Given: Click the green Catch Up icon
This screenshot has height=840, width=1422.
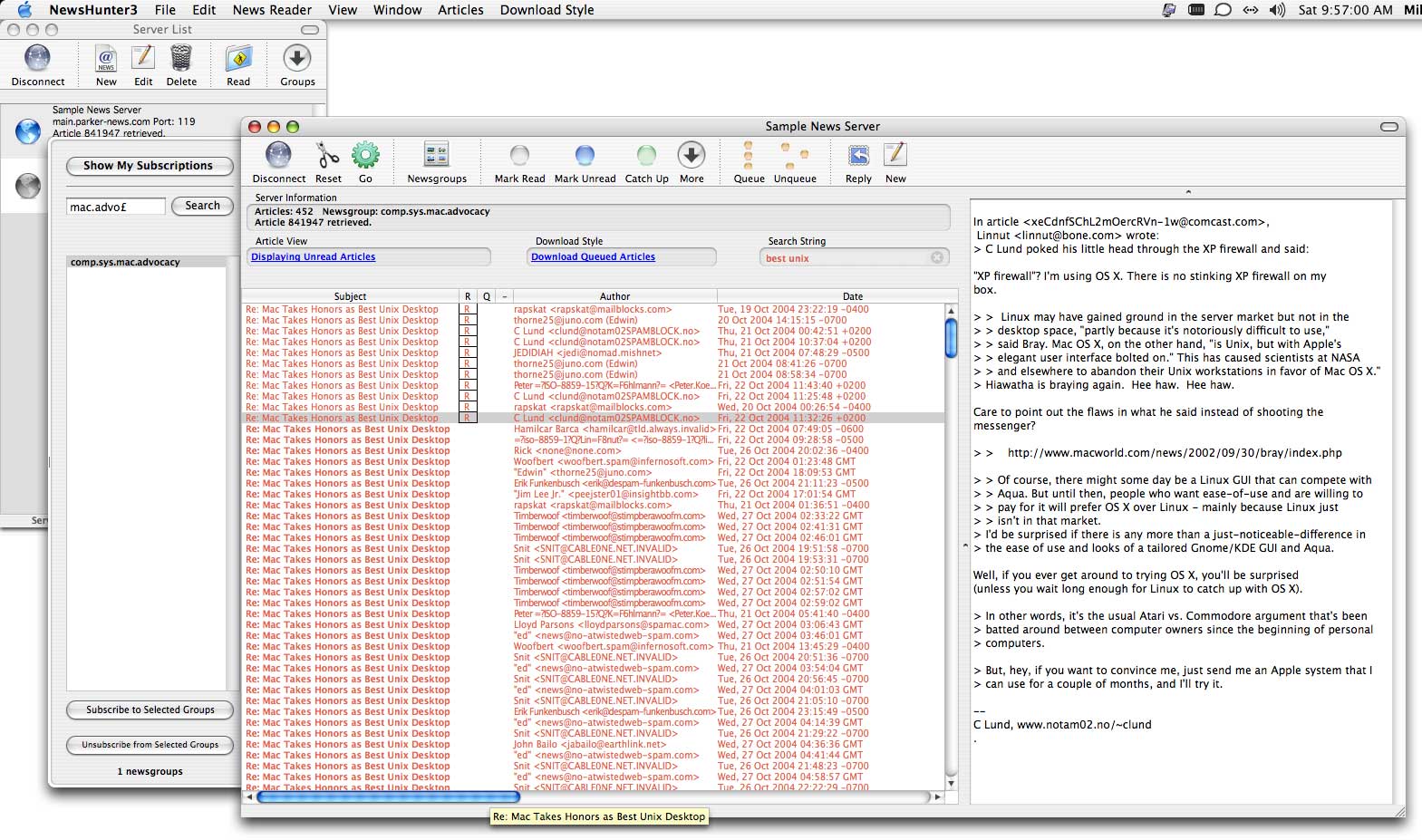Looking at the screenshot, I should pyautogui.click(x=646, y=156).
